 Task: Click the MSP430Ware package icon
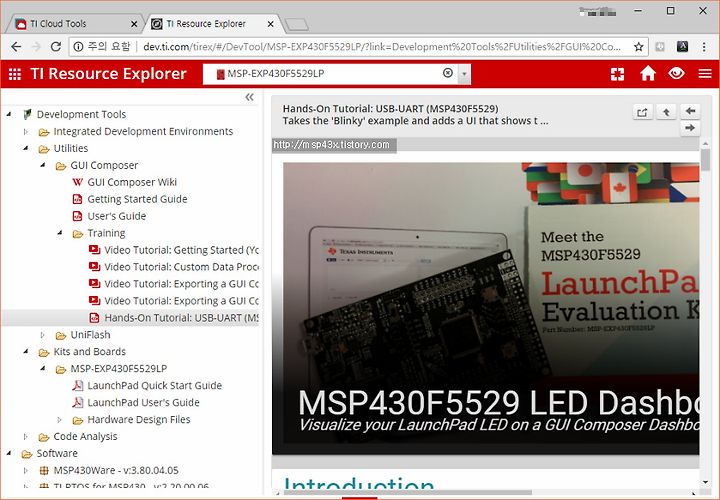(x=44, y=470)
